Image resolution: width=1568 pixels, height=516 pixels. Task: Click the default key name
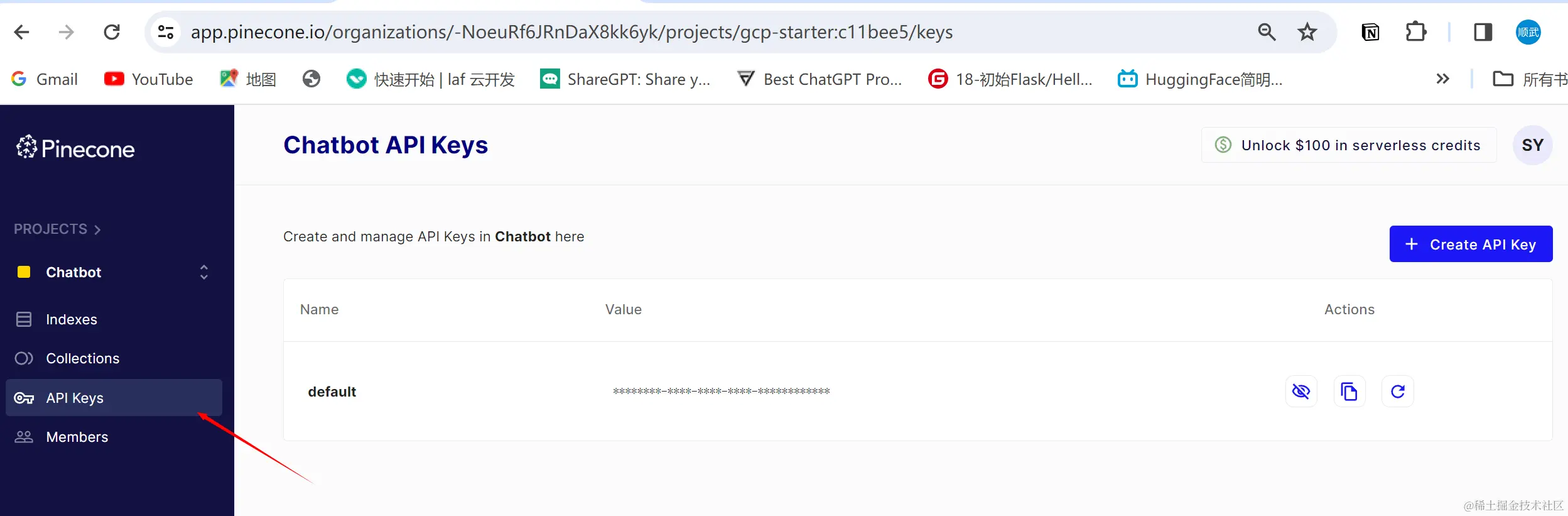pyautogui.click(x=332, y=392)
